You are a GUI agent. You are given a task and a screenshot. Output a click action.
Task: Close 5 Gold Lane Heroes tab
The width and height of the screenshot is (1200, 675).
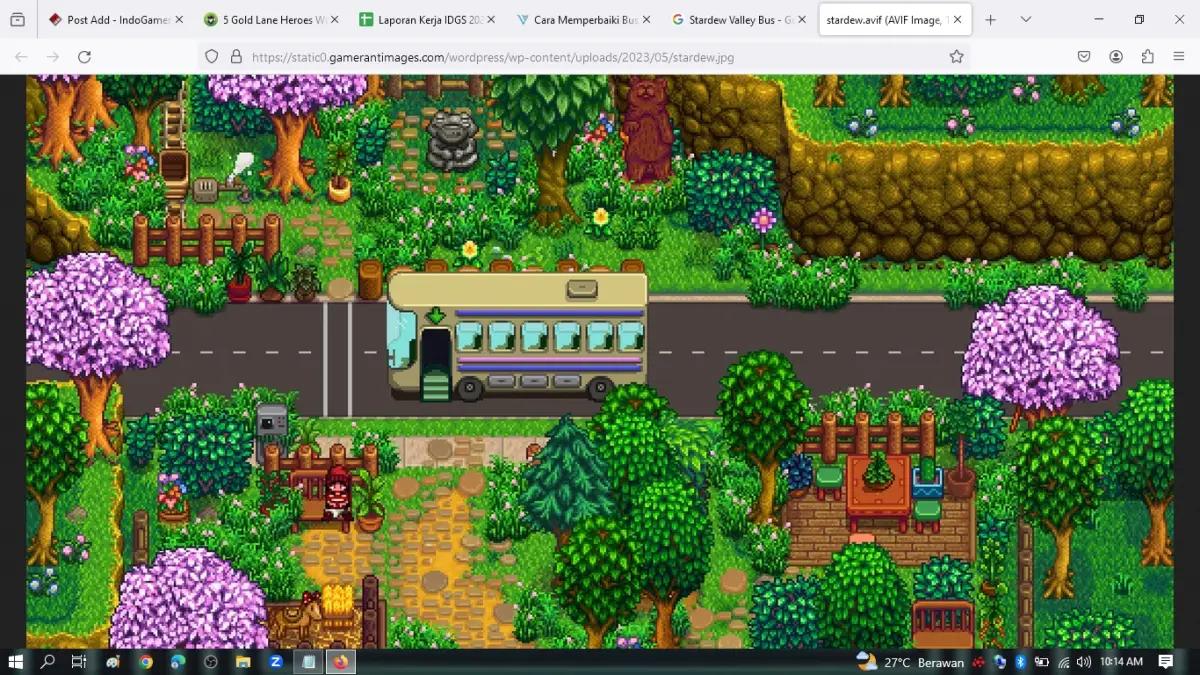tap(334, 19)
